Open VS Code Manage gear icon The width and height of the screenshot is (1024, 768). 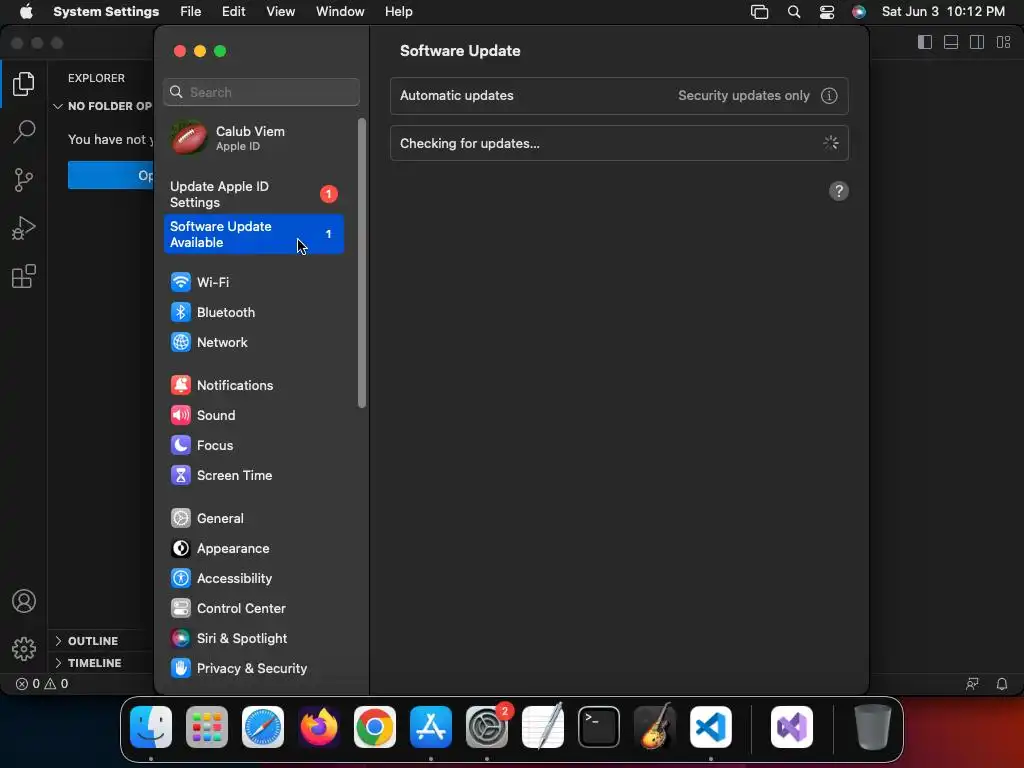pyautogui.click(x=24, y=648)
